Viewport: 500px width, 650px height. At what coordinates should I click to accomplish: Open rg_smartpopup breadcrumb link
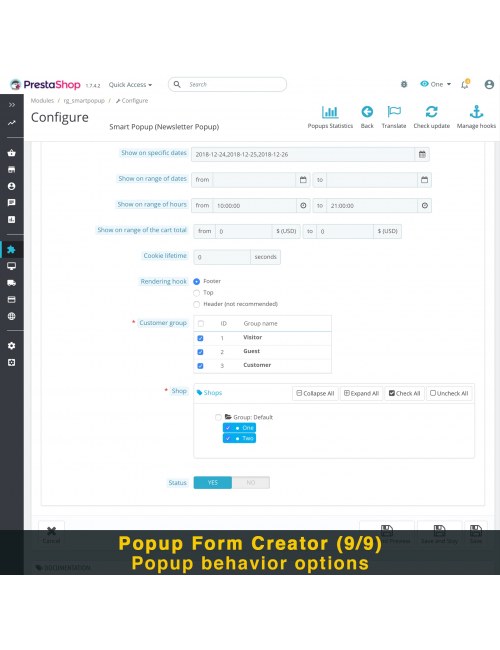[84, 101]
